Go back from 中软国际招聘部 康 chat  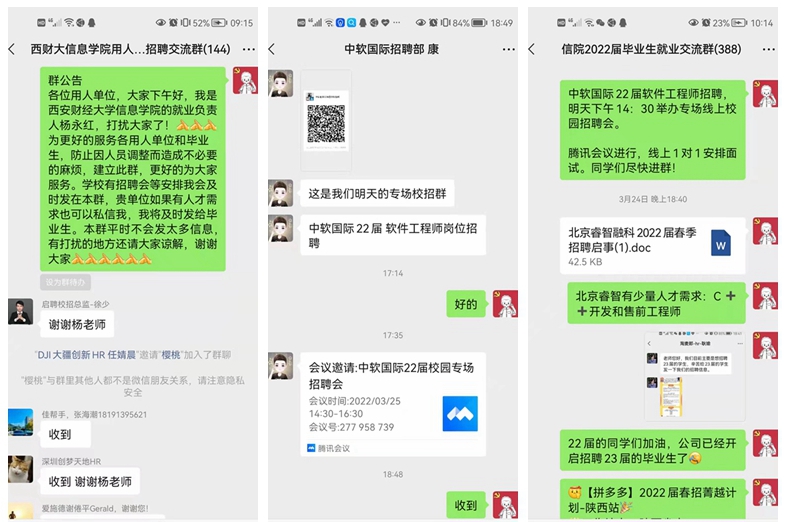272,49
